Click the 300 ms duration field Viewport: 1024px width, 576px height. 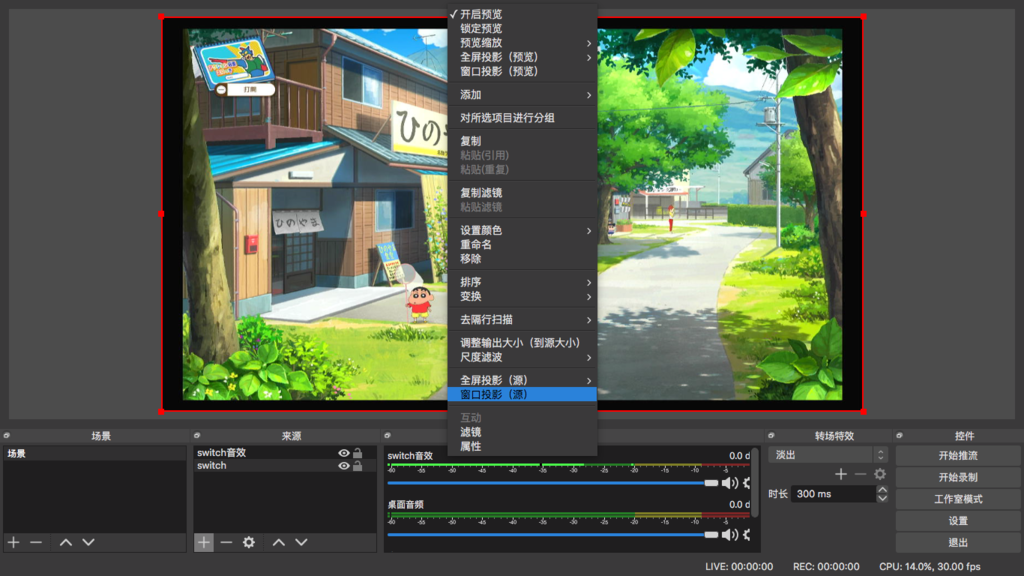834,493
